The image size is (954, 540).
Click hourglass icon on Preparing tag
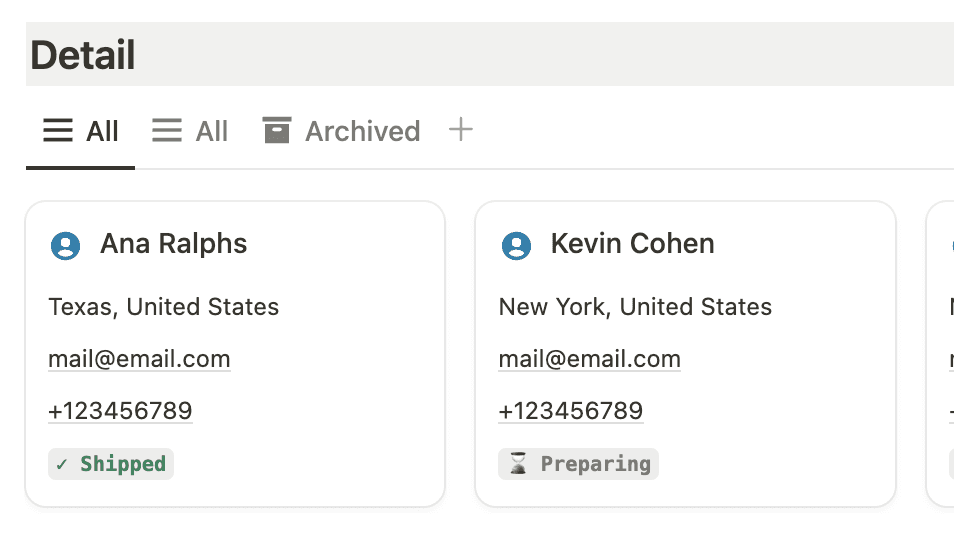tap(518, 464)
